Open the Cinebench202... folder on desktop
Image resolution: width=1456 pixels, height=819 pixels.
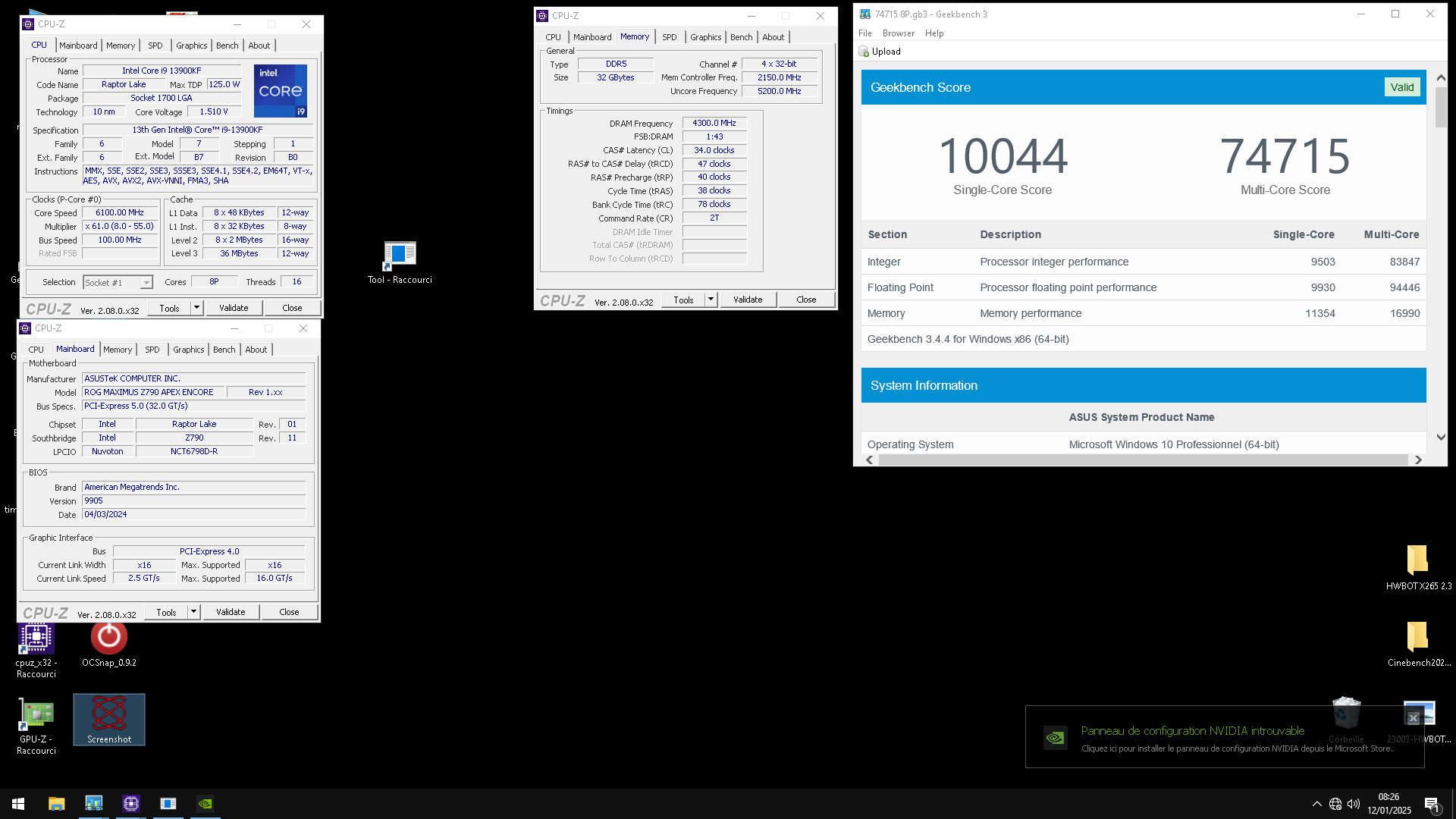[1419, 644]
